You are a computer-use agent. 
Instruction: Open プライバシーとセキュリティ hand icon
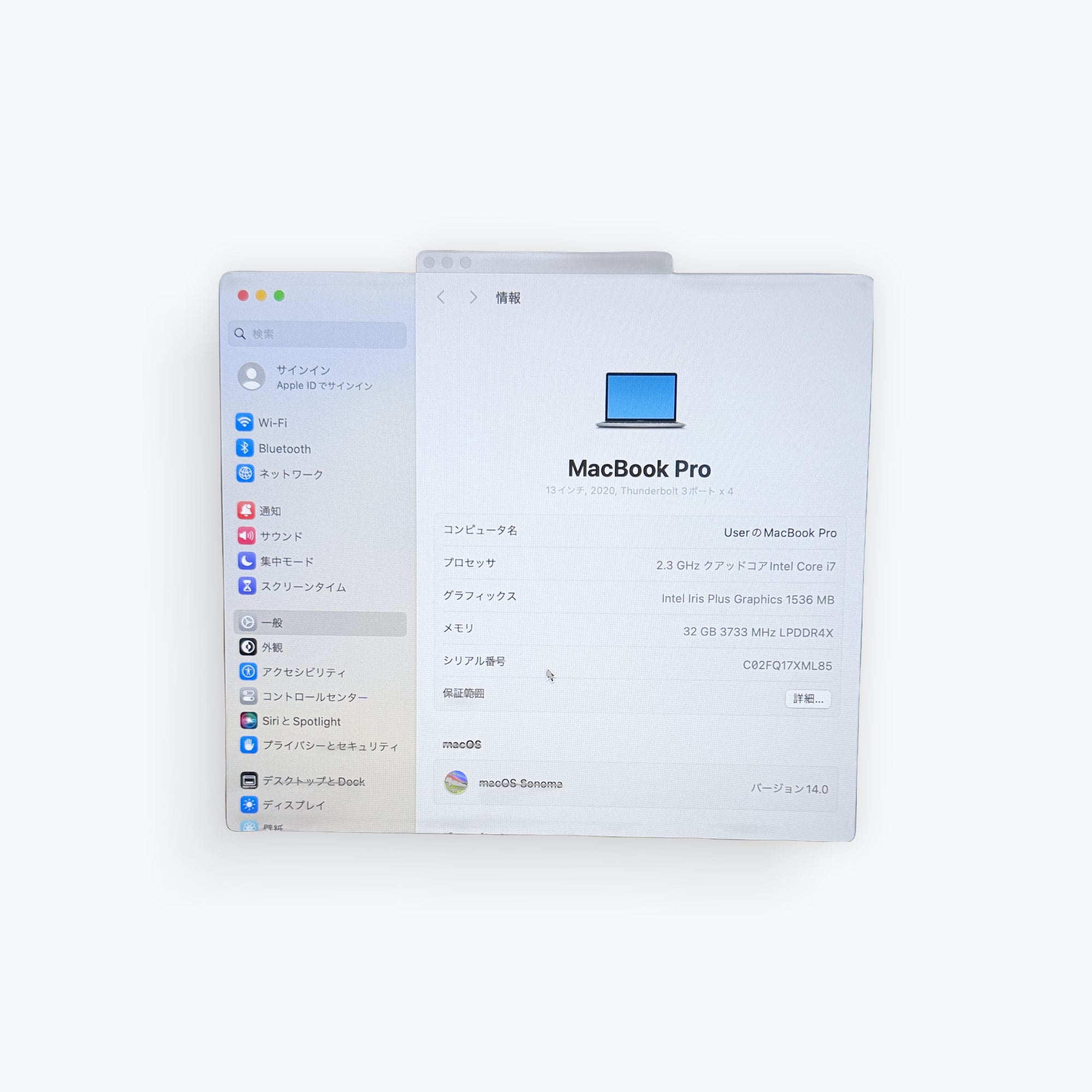pos(248,745)
